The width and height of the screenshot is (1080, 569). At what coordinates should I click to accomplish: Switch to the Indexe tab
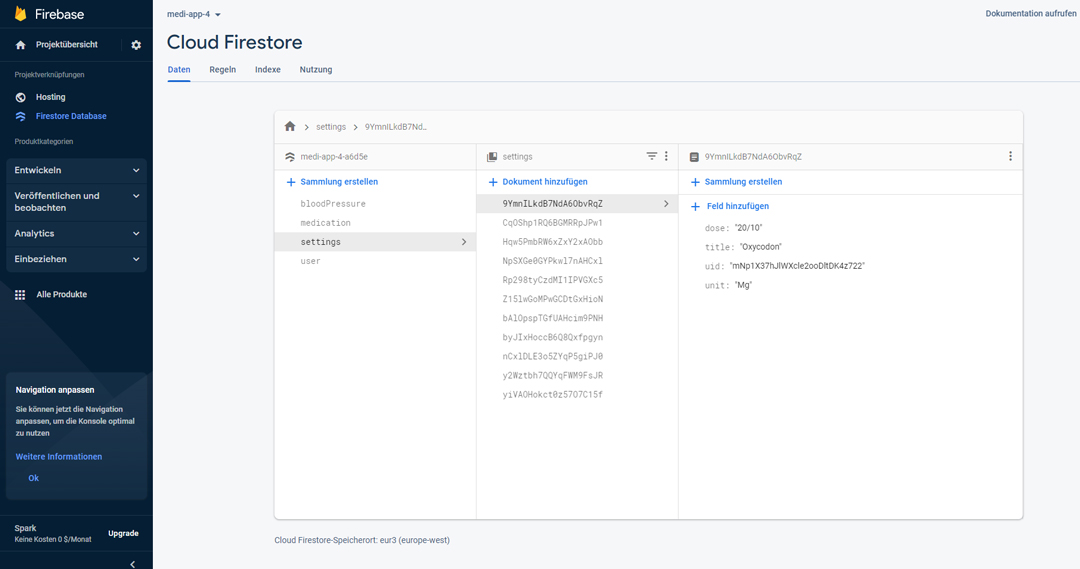267,70
